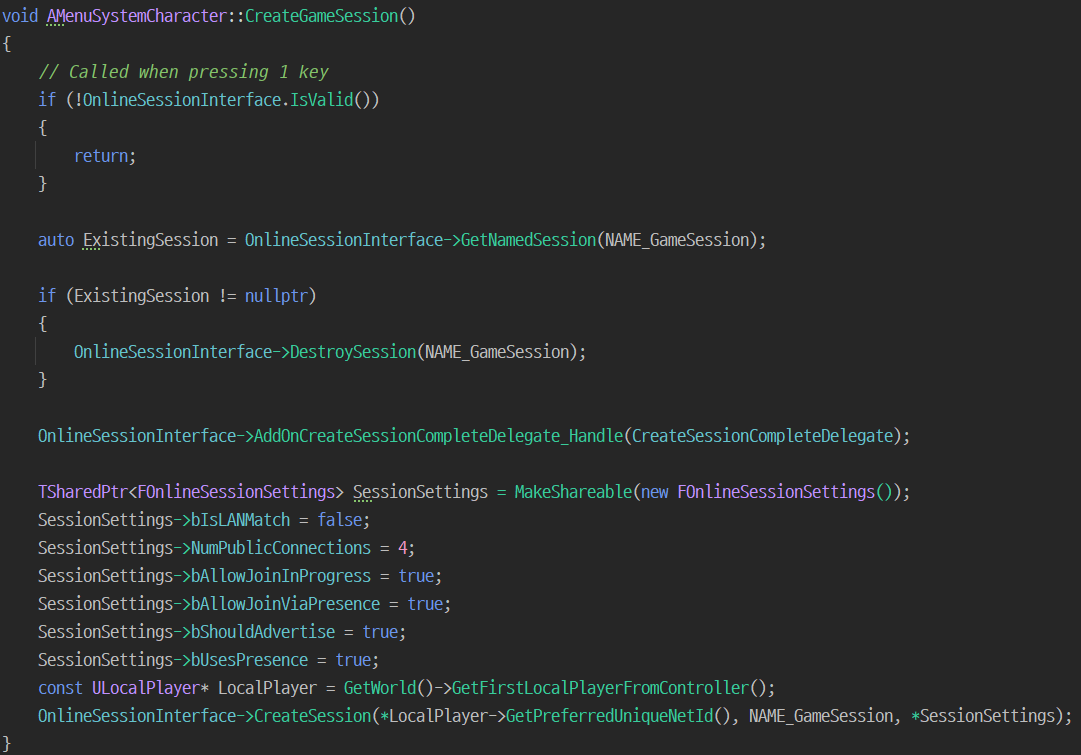Click the "DestroySession" method call
1081x755 pixels.
[353, 352]
